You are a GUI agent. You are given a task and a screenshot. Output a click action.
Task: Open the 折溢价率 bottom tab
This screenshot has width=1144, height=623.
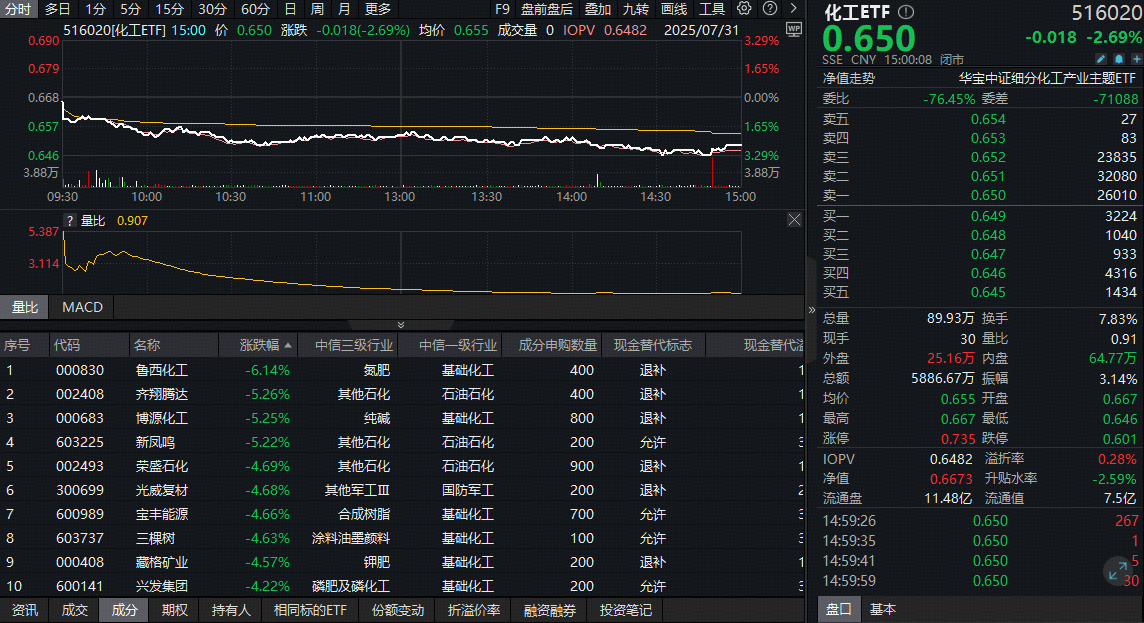tap(474, 610)
